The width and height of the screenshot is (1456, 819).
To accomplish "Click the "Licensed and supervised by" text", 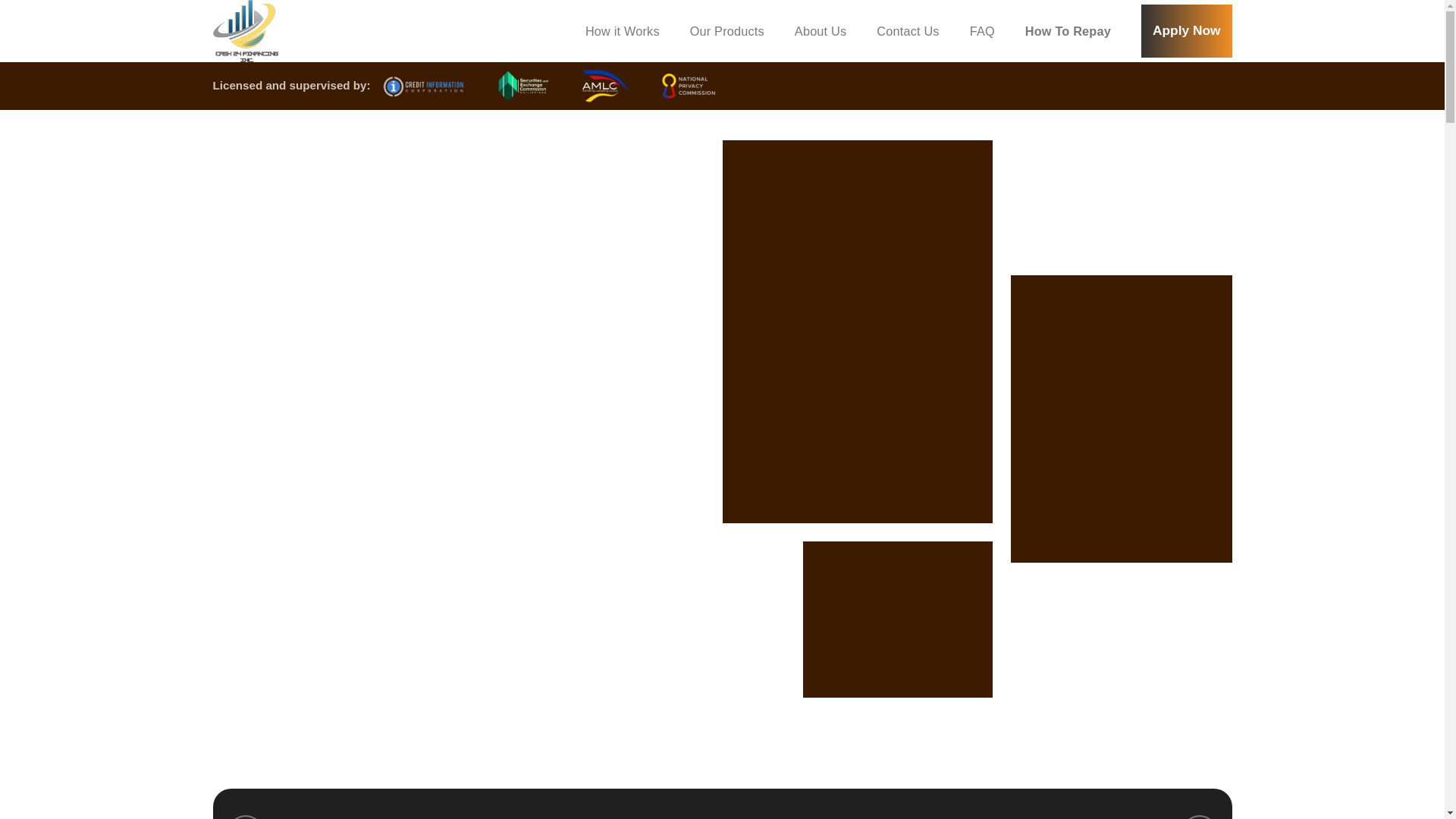I will (291, 86).
